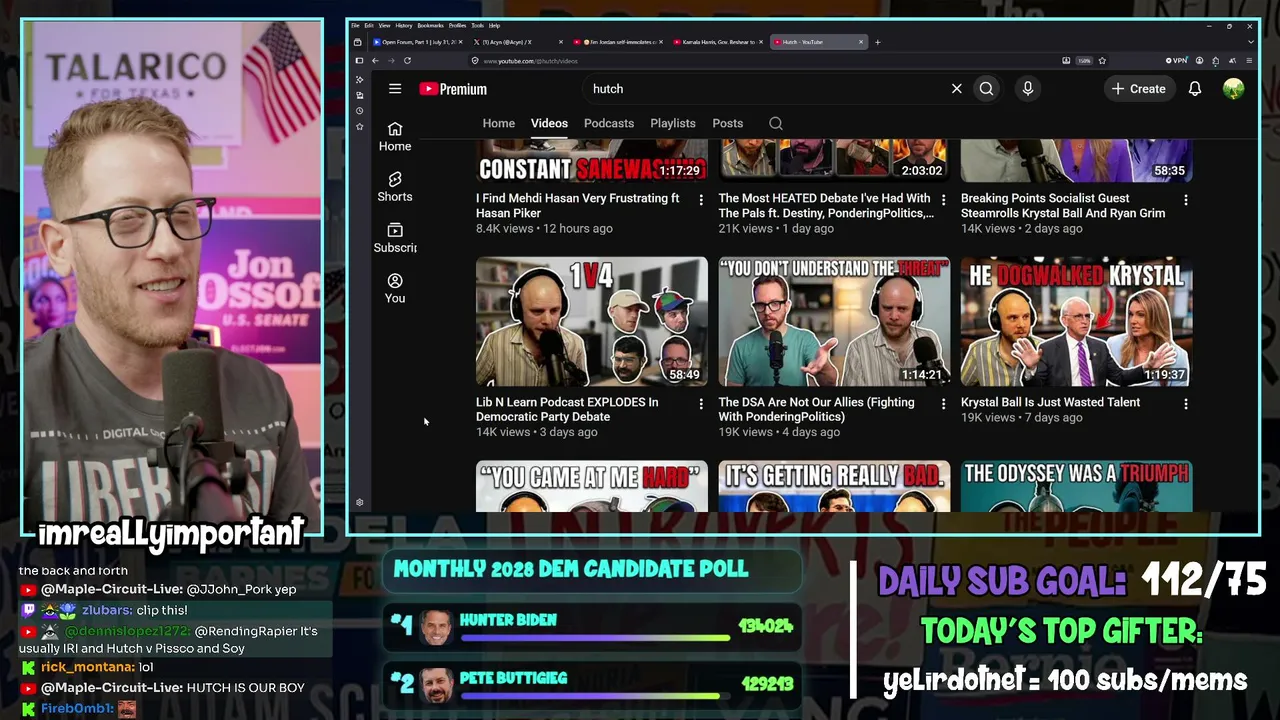Go to YouTube Premium home logo

coord(453,89)
